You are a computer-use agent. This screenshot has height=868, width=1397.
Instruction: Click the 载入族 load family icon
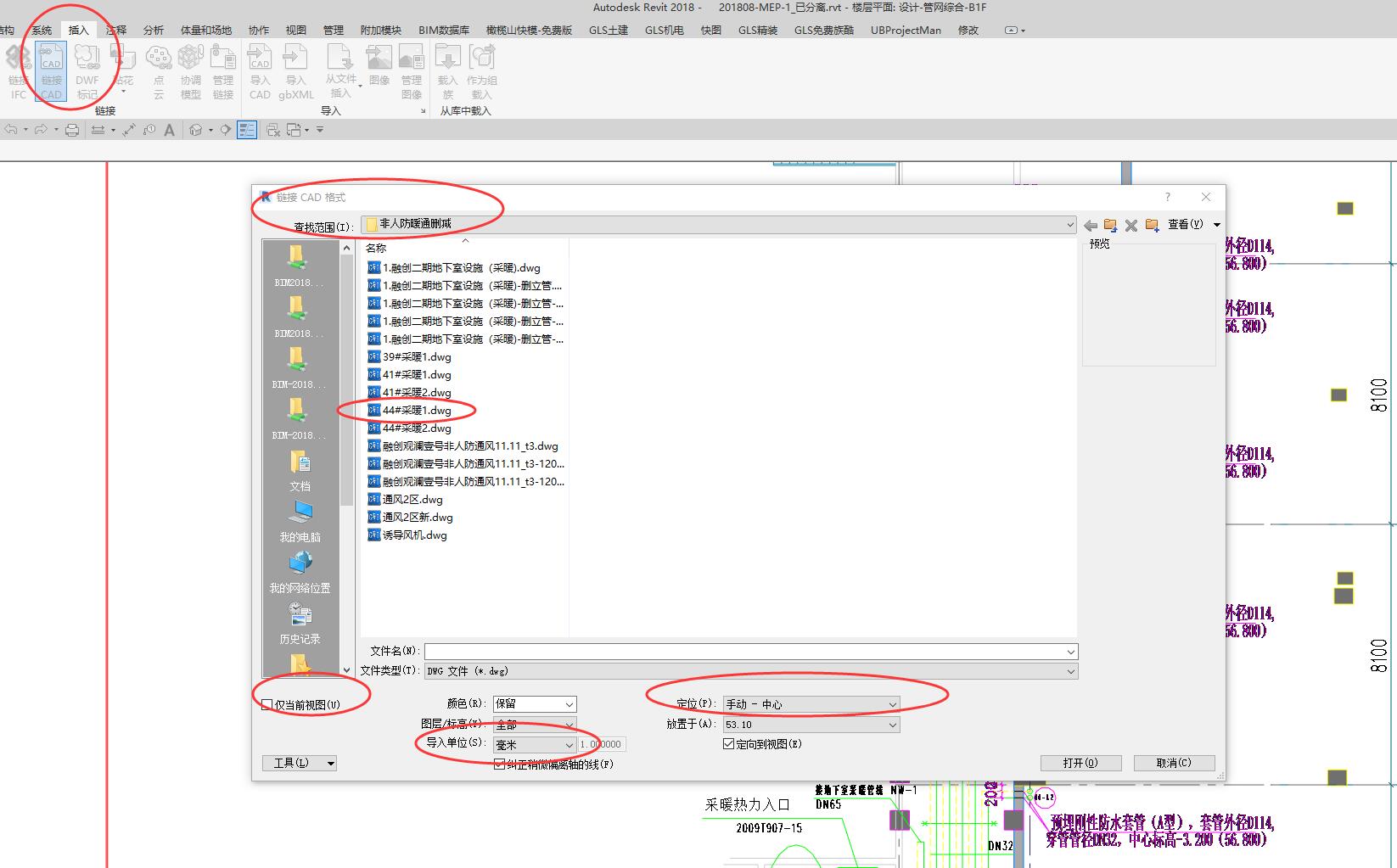(x=447, y=72)
